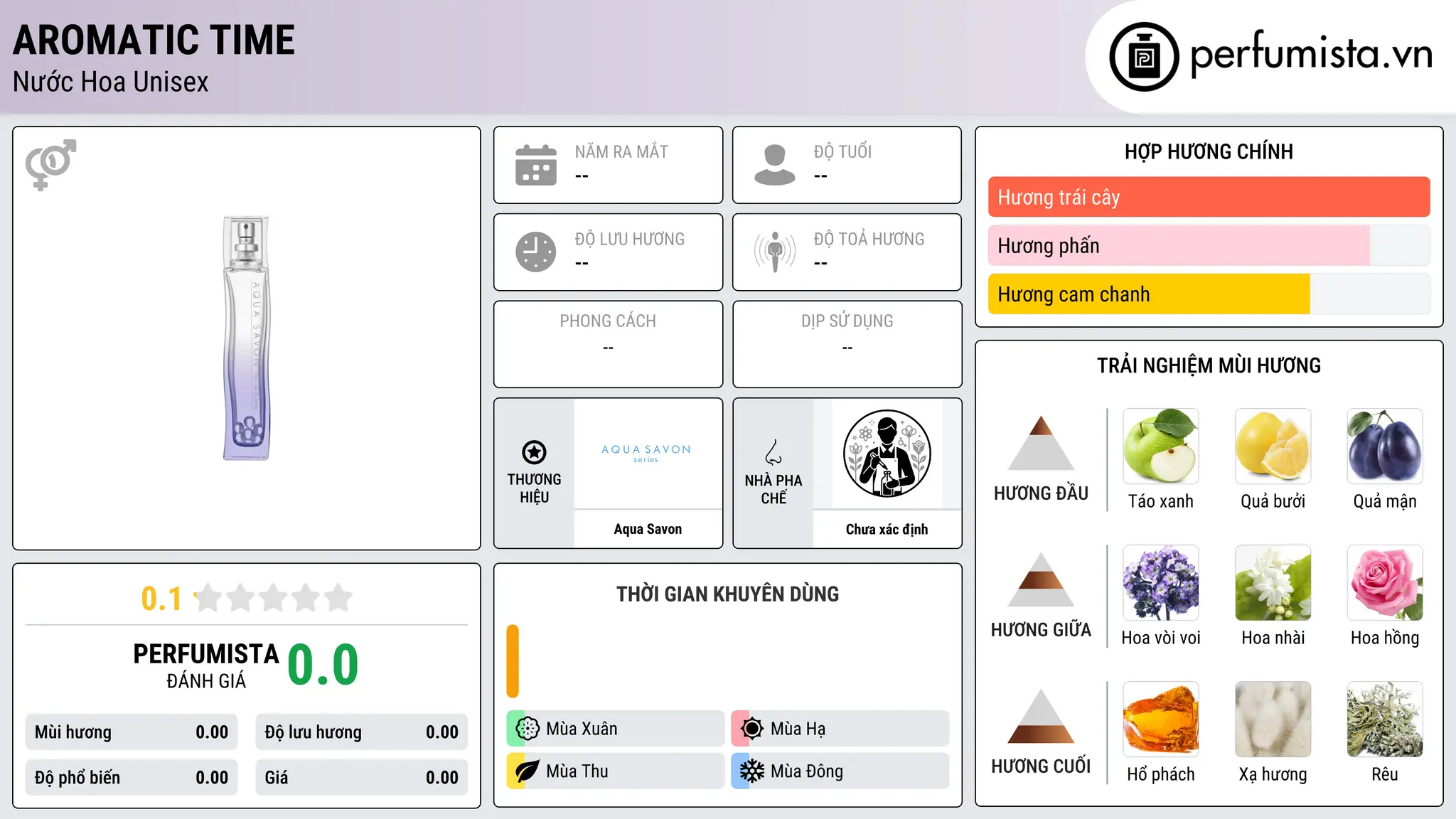Click the AROMATIC TIME title
This screenshot has width=1456, height=819.
[154, 40]
